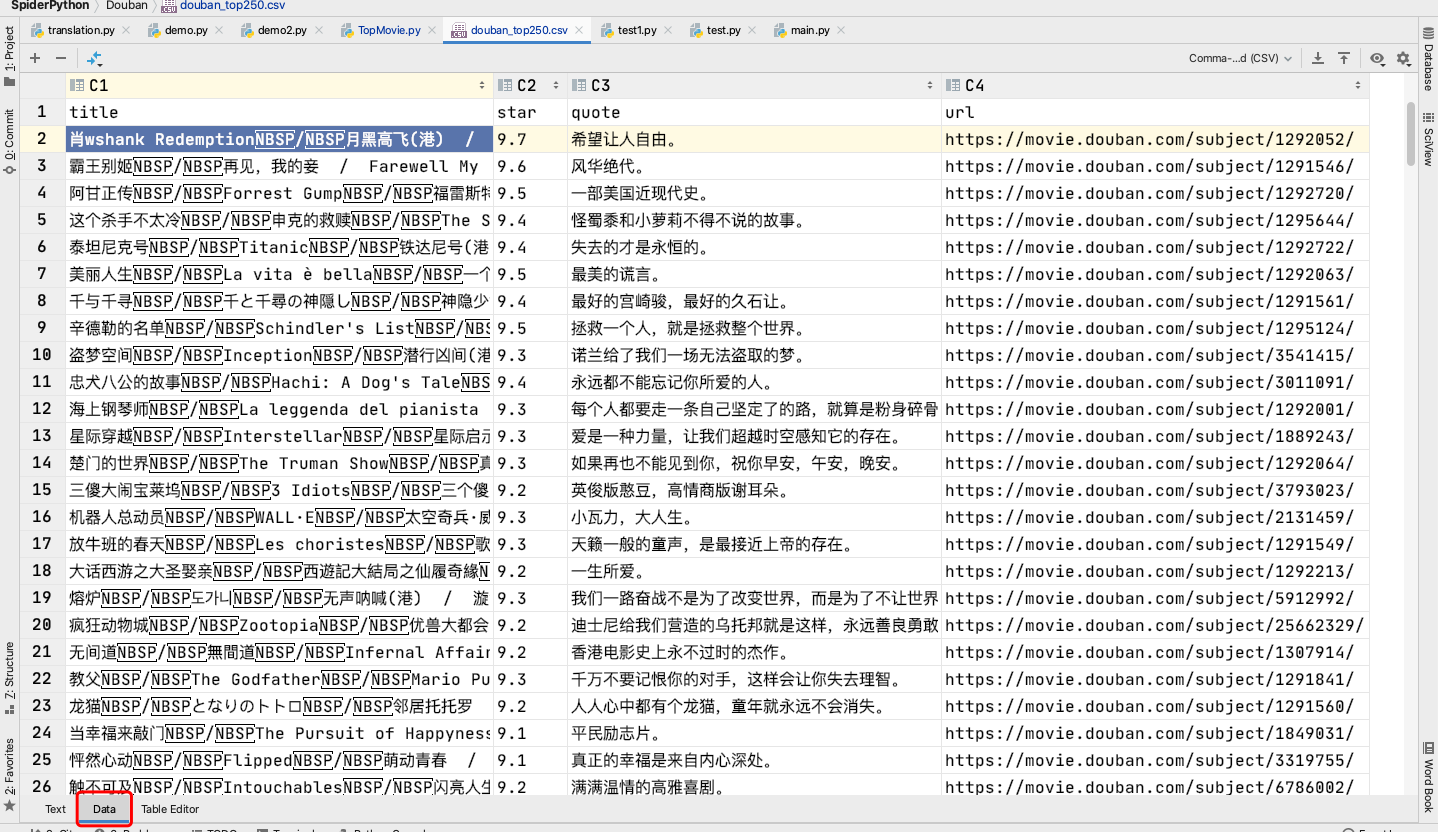This screenshot has width=1438, height=832.
Task: Click sort arrows on column C2
Action: [x=557, y=86]
